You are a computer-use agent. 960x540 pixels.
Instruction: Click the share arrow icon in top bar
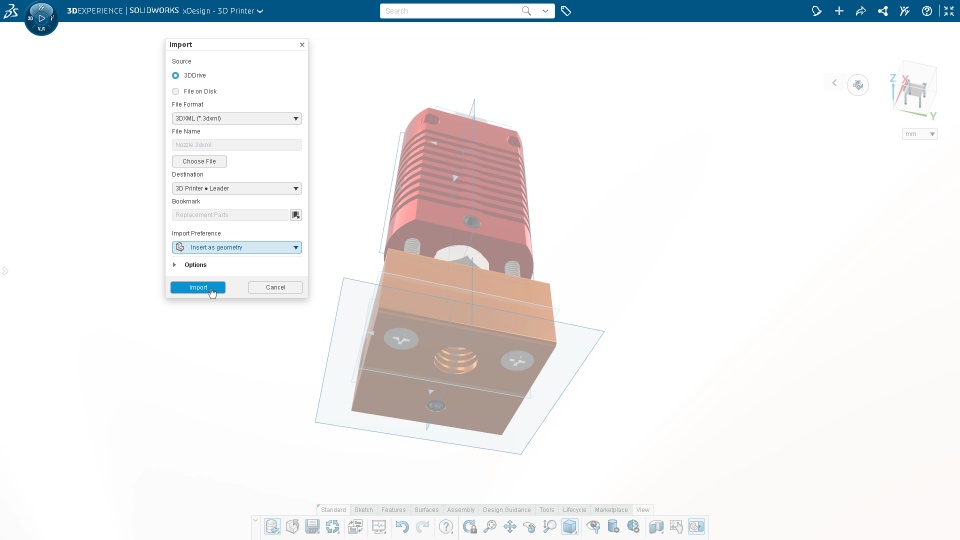[x=861, y=11]
